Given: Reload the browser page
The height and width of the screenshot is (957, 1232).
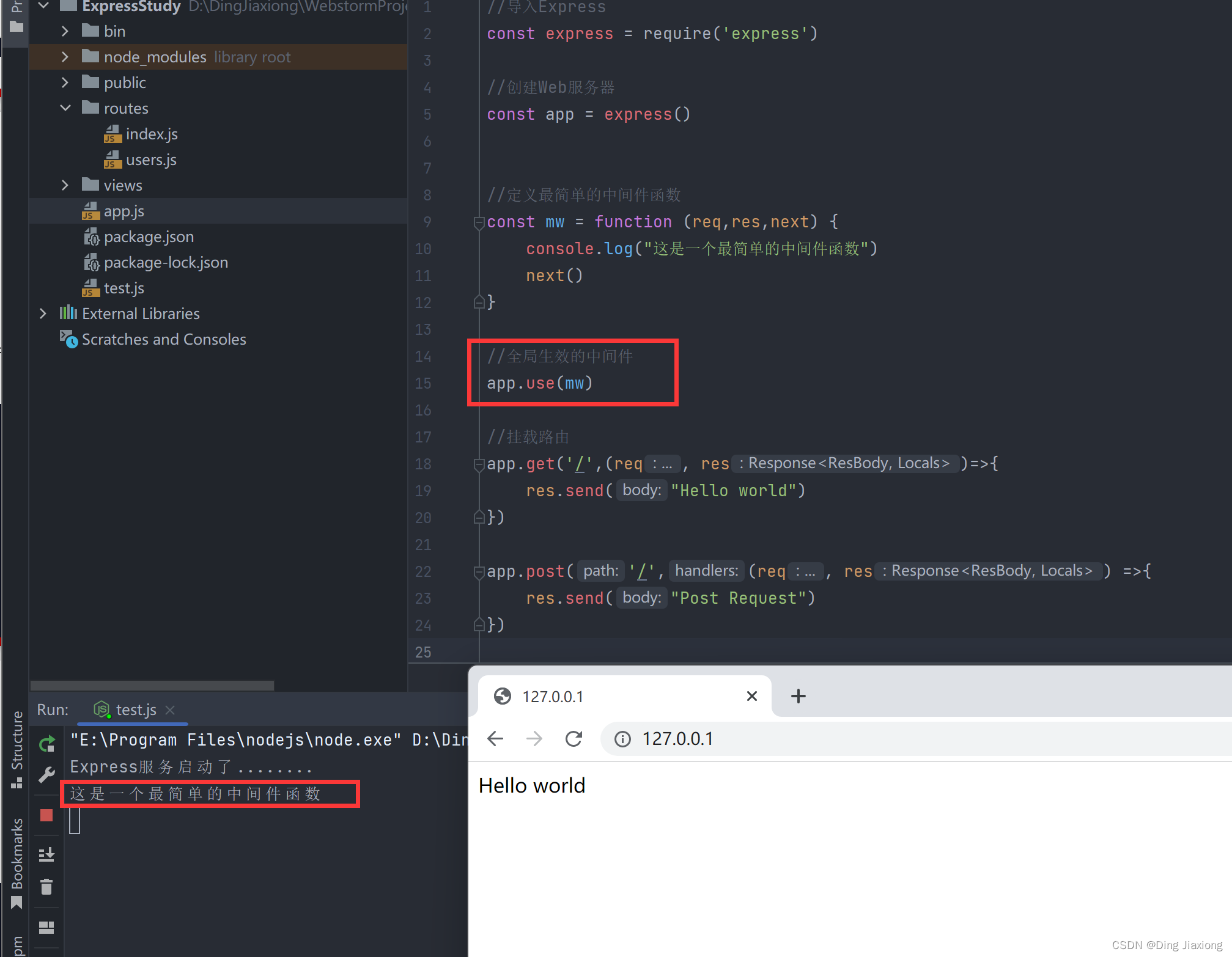Looking at the screenshot, I should coord(574,739).
